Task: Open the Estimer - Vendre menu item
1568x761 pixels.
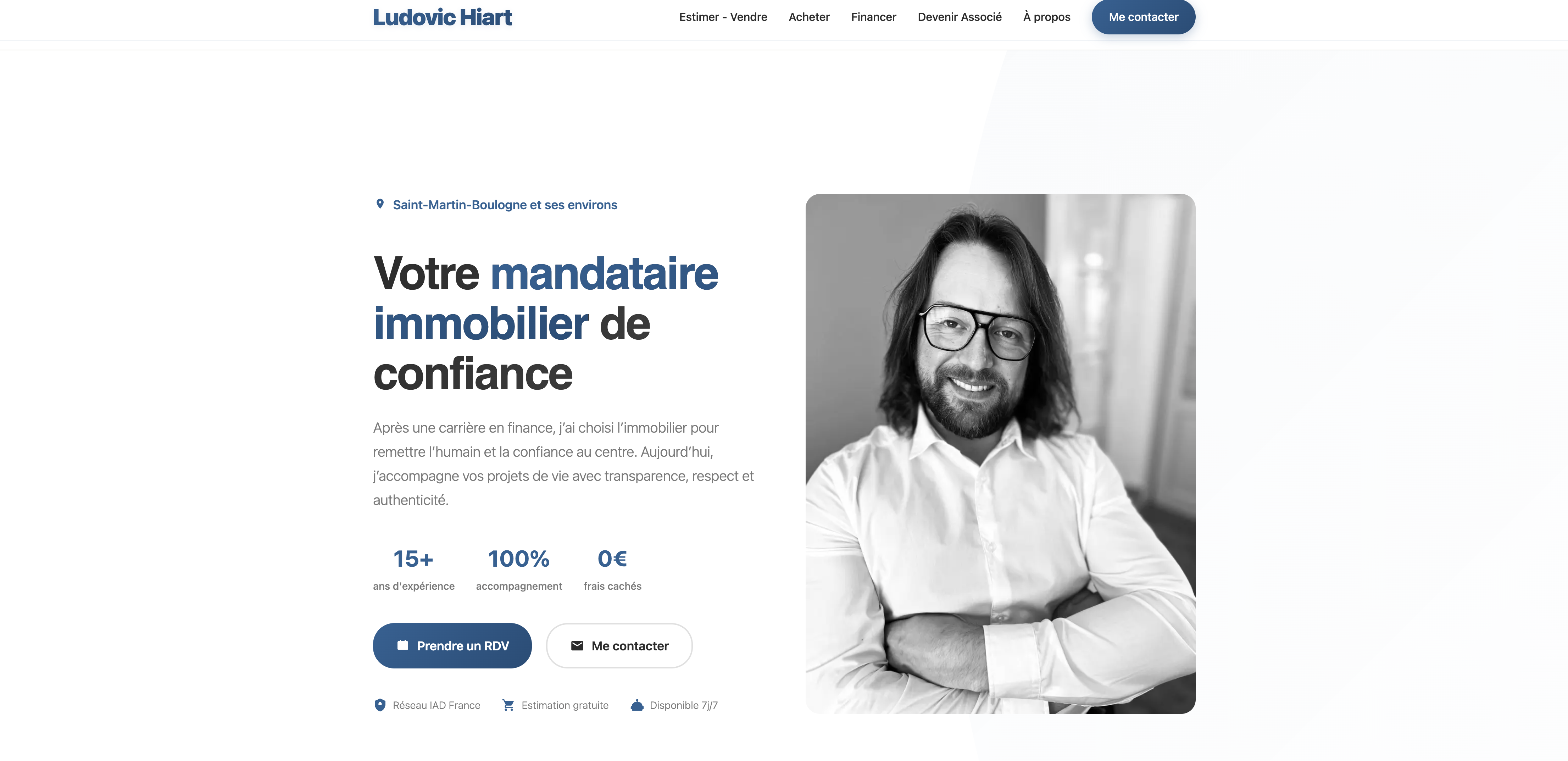Action: pyautogui.click(x=723, y=17)
